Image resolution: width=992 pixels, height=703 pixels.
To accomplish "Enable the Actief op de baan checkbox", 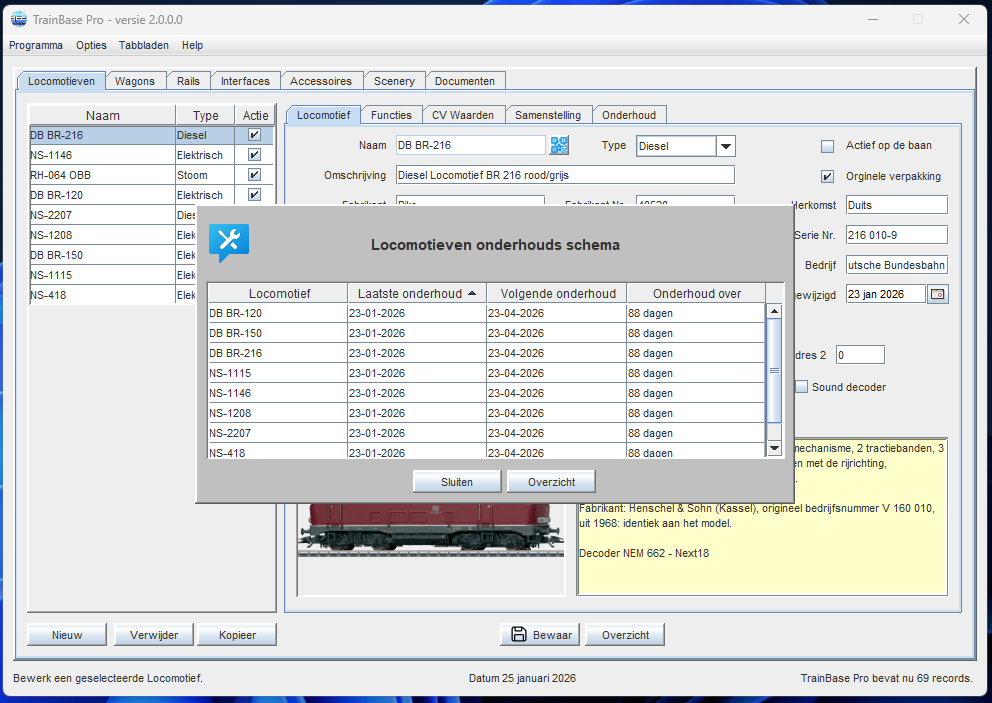I will (828, 145).
